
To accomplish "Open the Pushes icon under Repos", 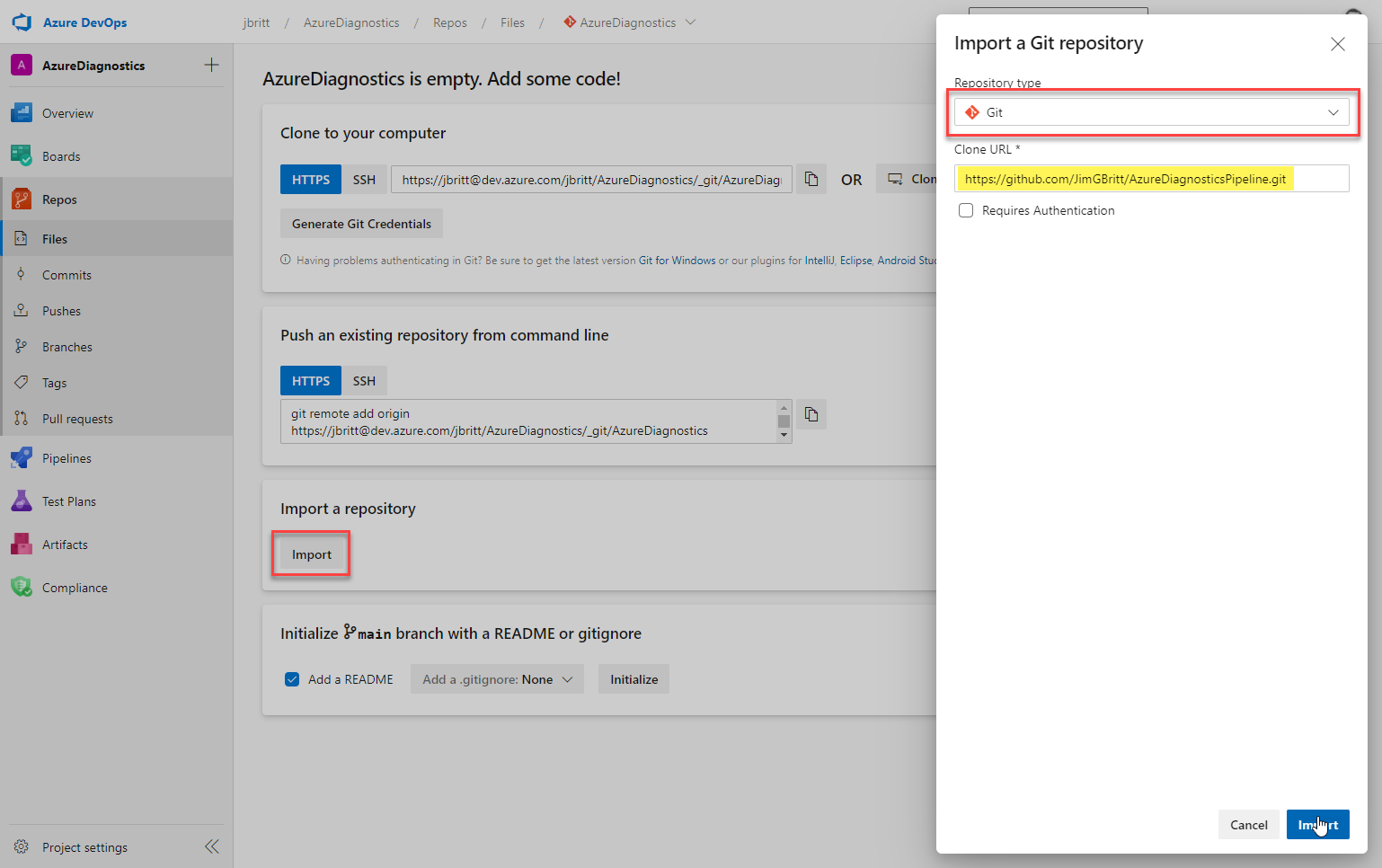I will [22, 310].
